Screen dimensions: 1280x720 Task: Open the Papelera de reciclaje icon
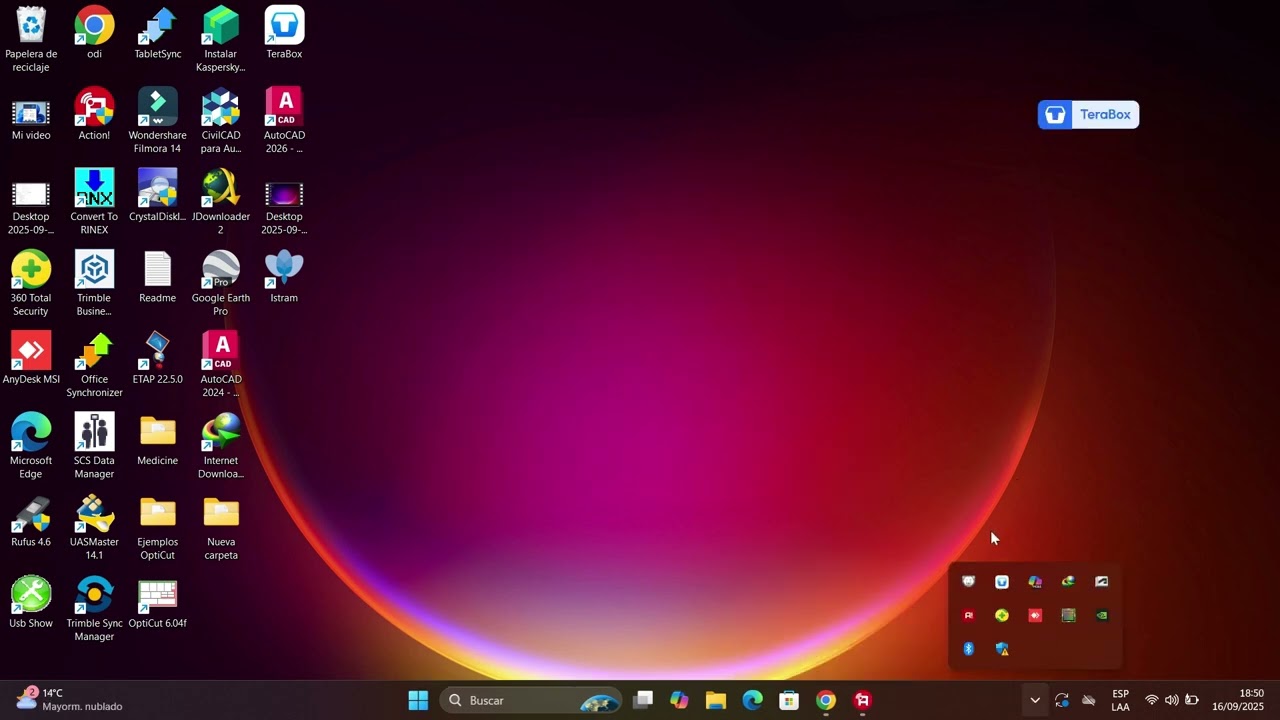coord(31,40)
